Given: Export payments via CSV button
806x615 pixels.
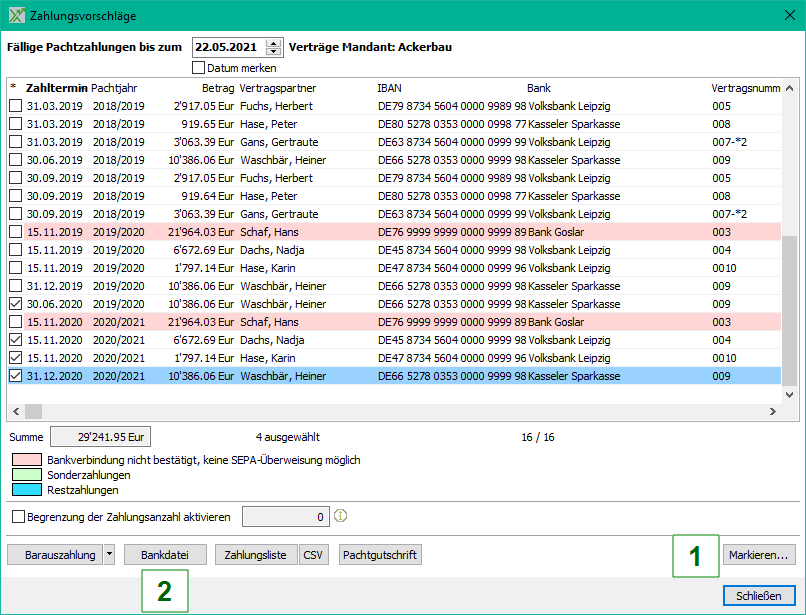Looking at the screenshot, I should click(x=313, y=554).
